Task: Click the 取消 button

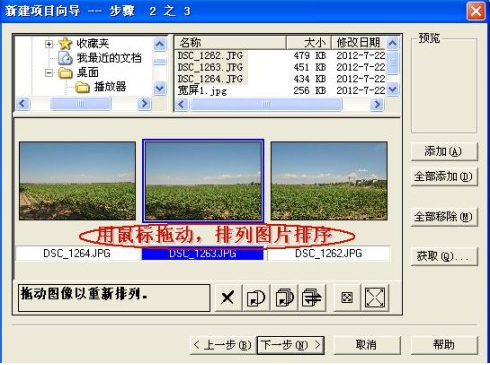Action: tap(367, 345)
